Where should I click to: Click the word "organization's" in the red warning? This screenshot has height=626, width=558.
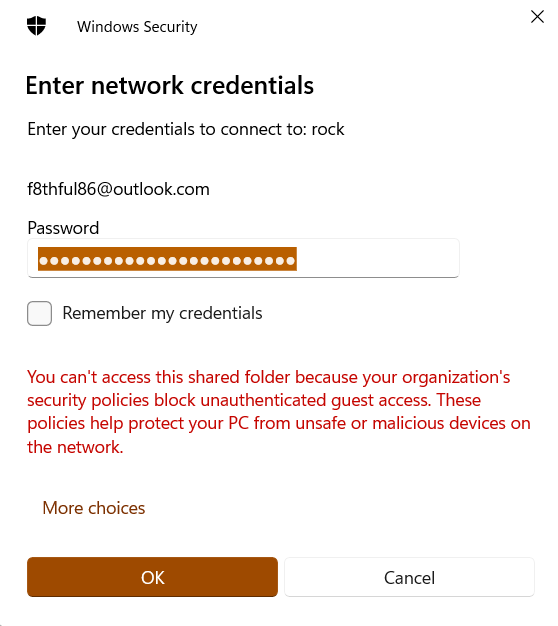pos(456,377)
